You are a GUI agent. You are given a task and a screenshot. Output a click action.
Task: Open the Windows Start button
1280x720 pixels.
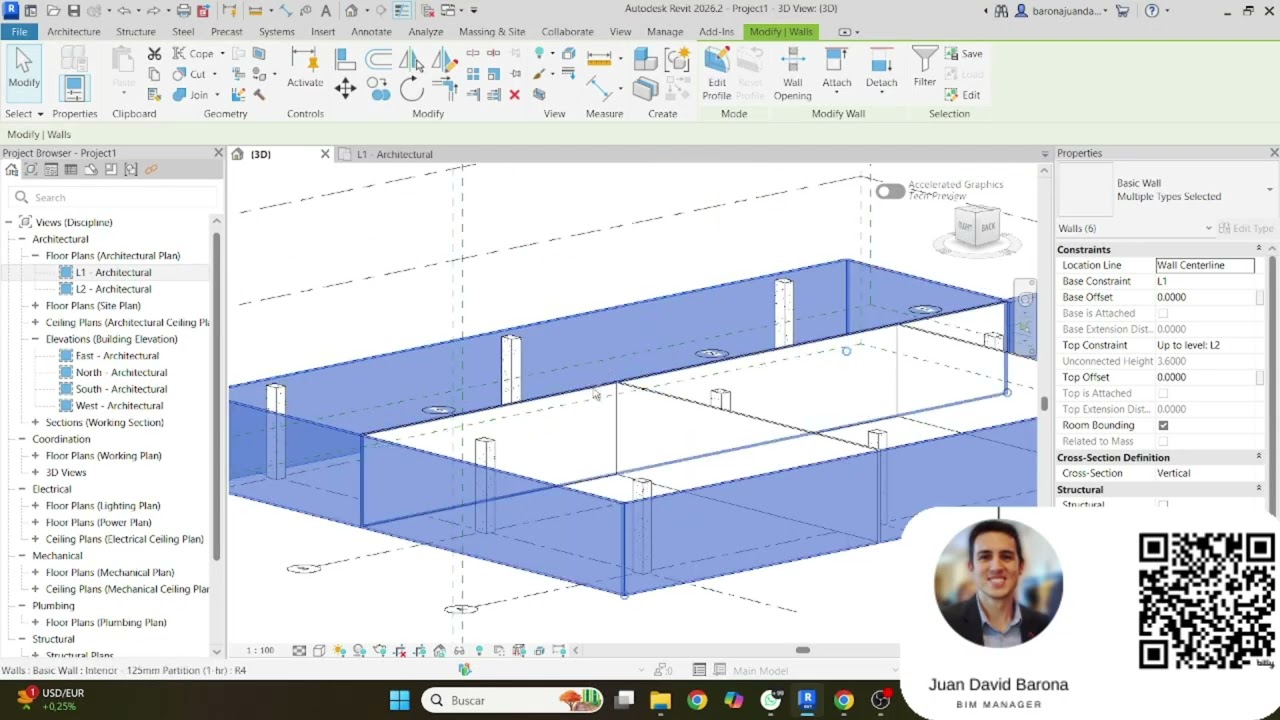399,700
